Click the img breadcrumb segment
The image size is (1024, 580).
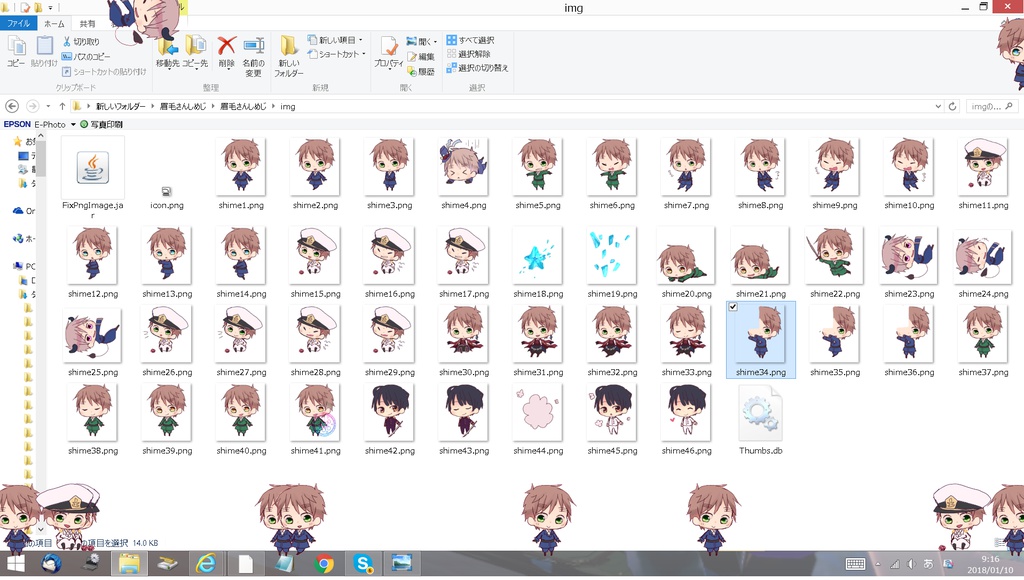[x=287, y=106]
